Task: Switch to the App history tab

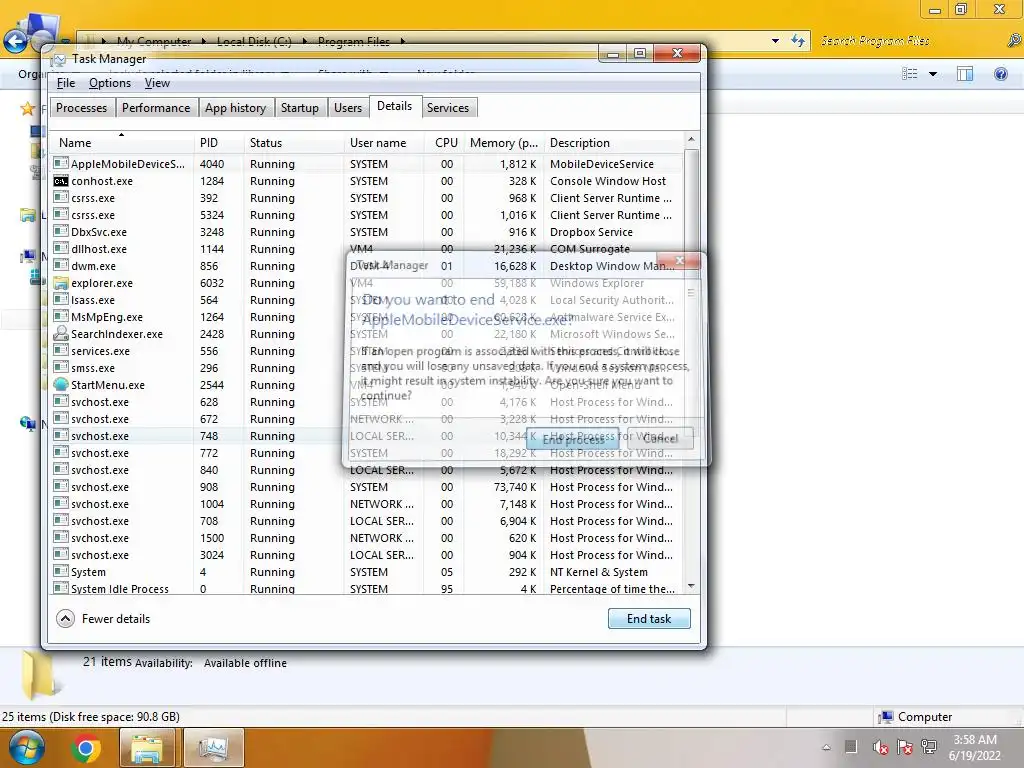Action: coord(235,108)
